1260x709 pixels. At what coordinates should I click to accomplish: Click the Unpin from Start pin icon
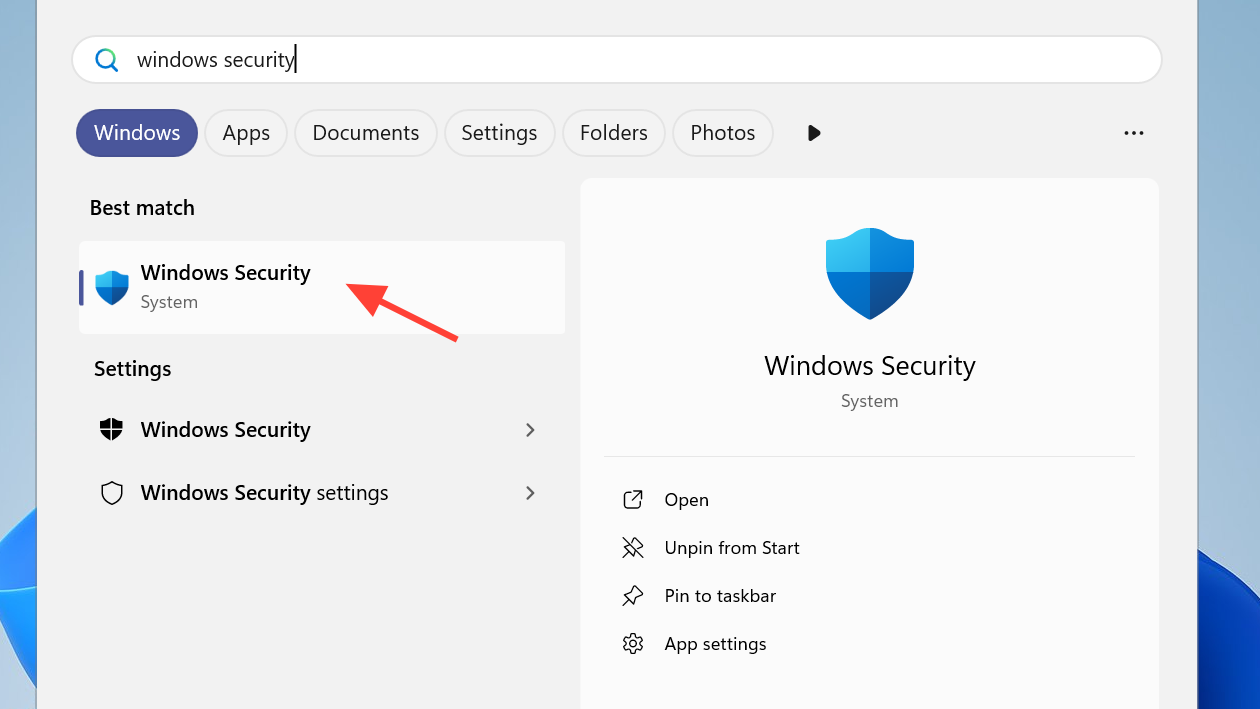point(632,548)
